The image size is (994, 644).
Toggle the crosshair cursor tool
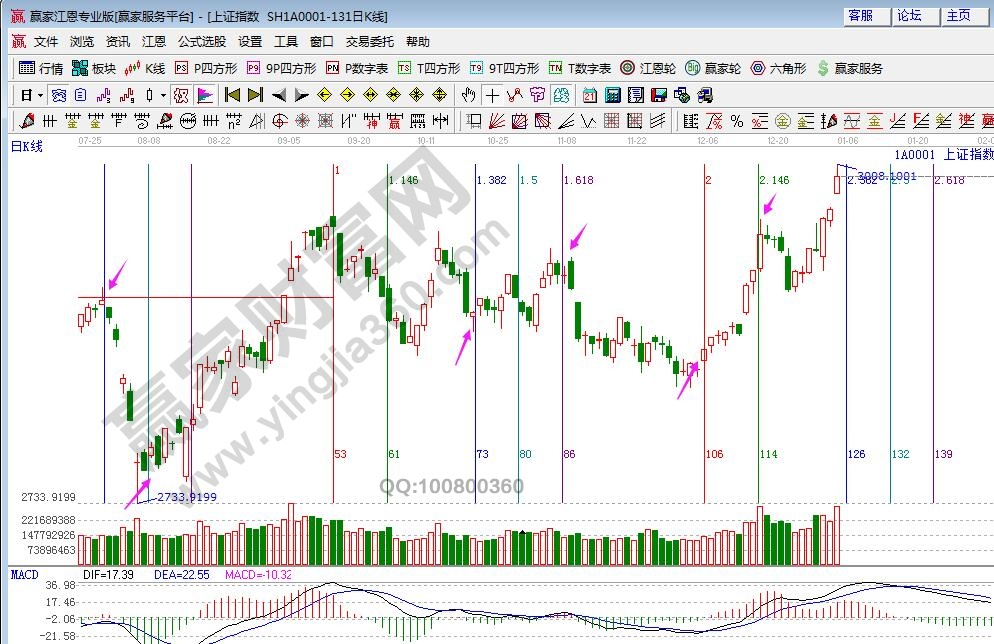(492, 95)
